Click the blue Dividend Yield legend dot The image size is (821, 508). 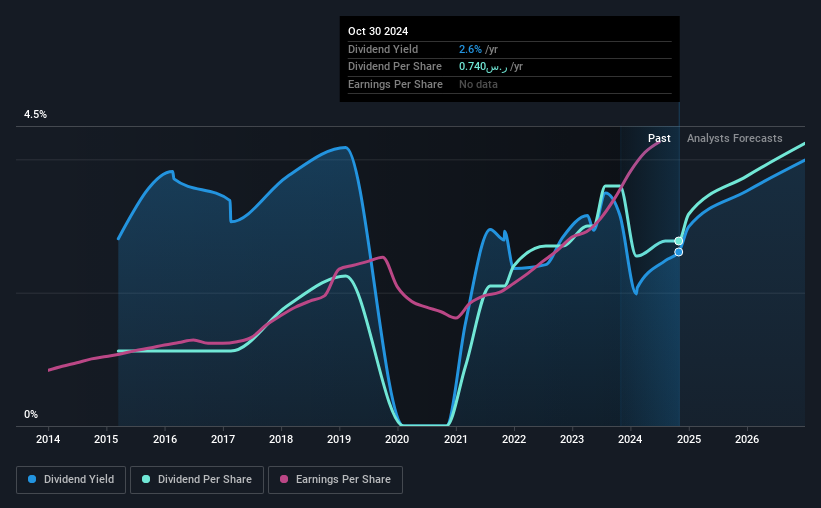pos(32,479)
